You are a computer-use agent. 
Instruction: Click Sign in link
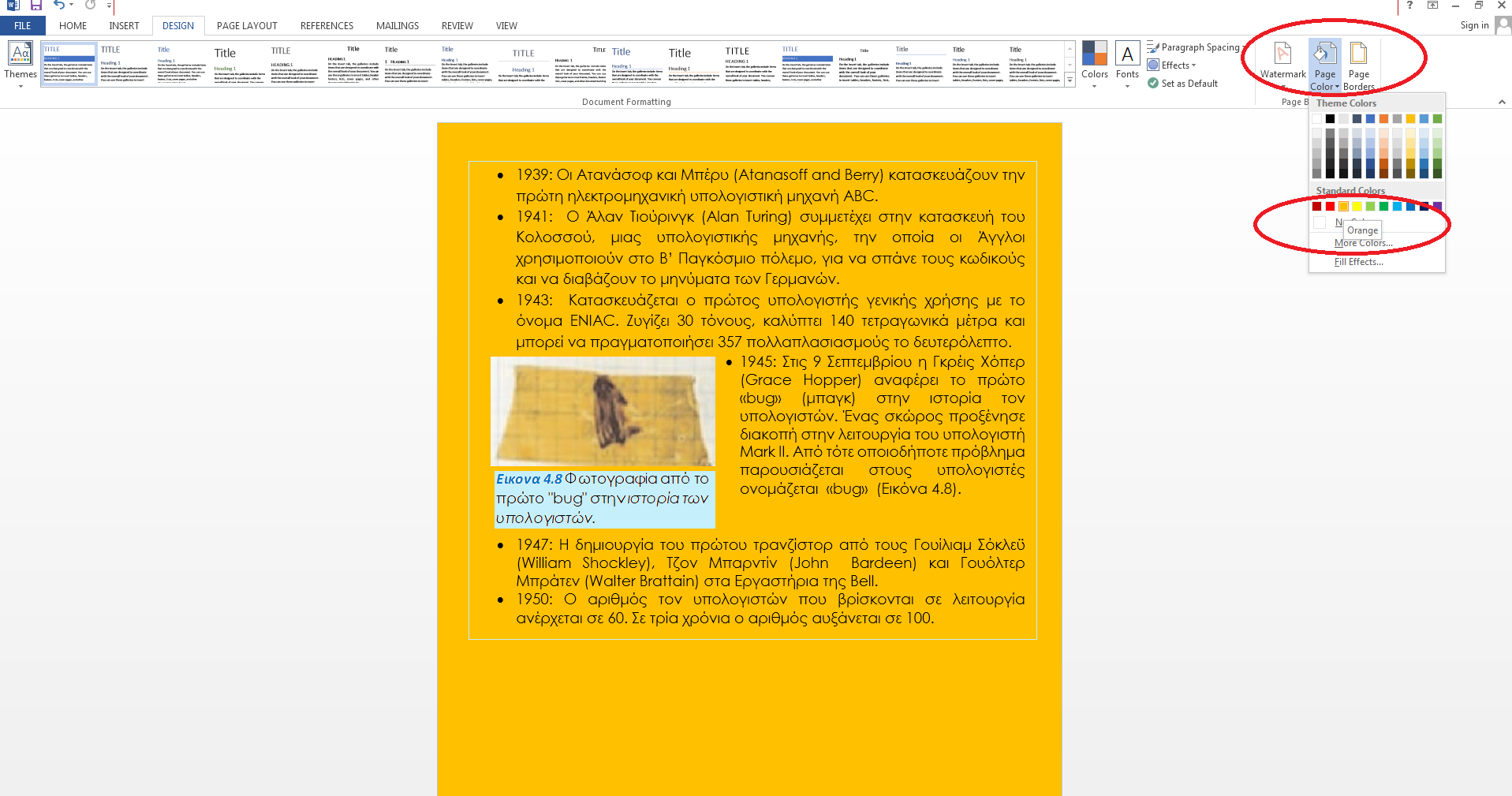[1474, 25]
